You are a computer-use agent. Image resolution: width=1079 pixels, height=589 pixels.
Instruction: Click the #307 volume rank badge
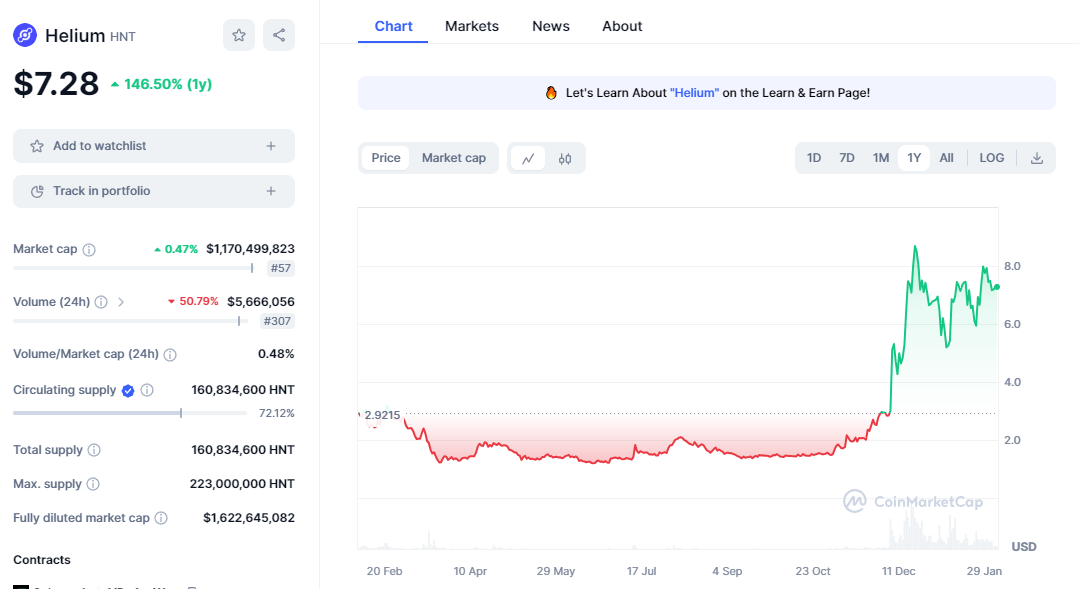tap(277, 321)
